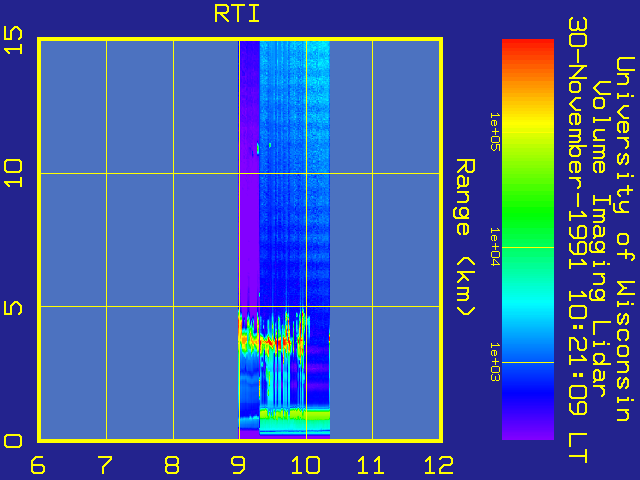Click the x-axis label 7
The image size is (640, 480).
coord(105,465)
